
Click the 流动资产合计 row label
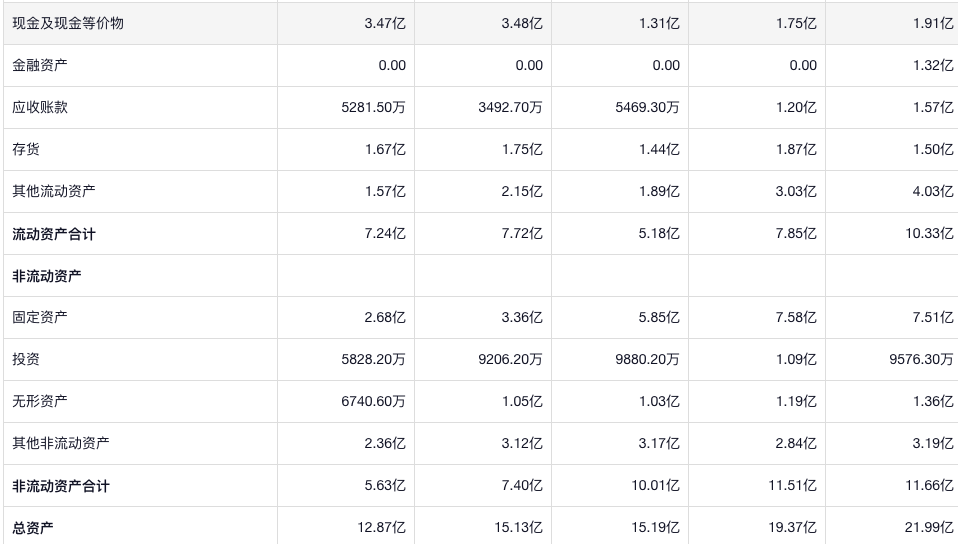click(54, 234)
